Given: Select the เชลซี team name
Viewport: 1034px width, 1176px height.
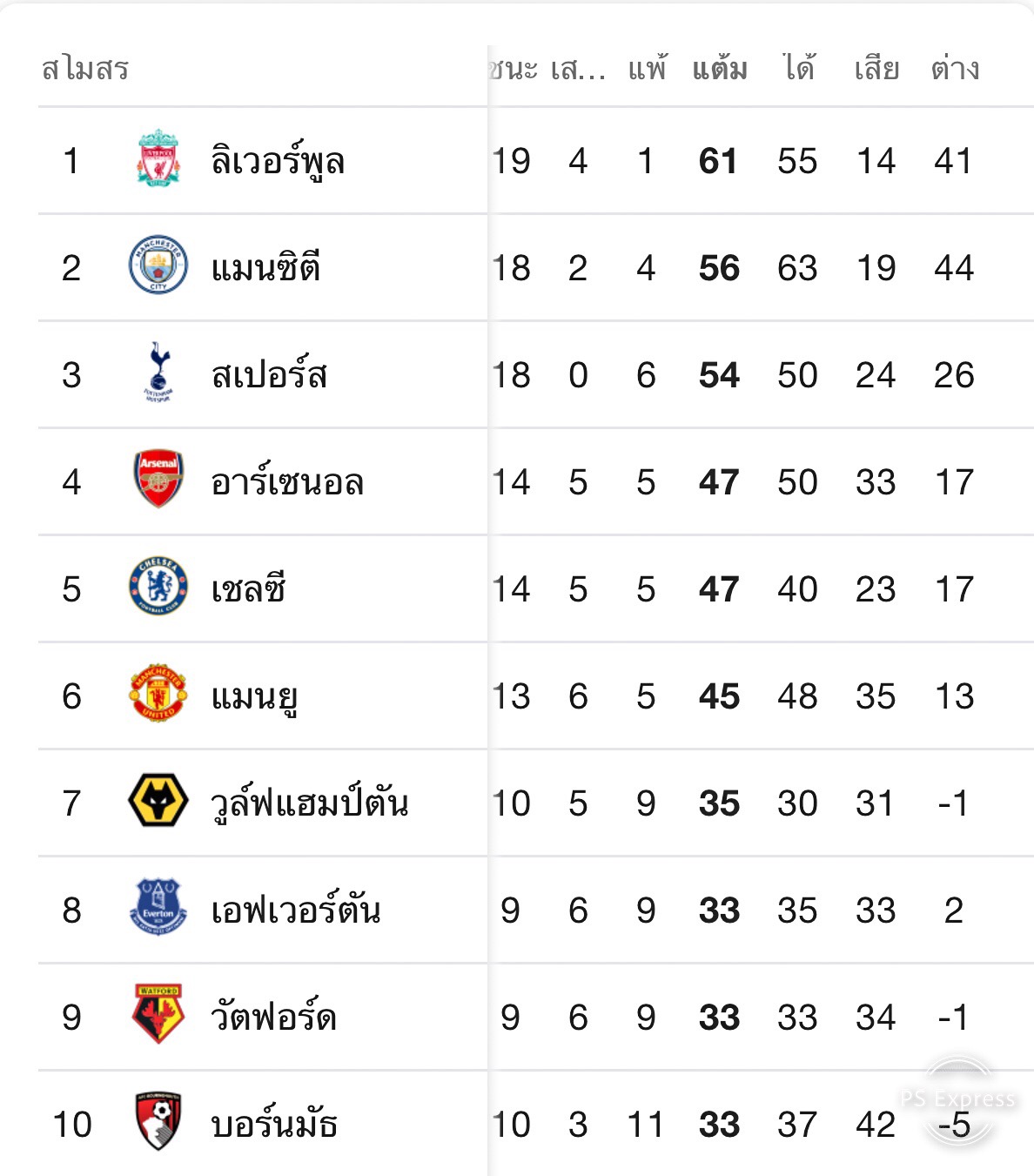Looking at the screenshot, I should (x=248, y=589).
